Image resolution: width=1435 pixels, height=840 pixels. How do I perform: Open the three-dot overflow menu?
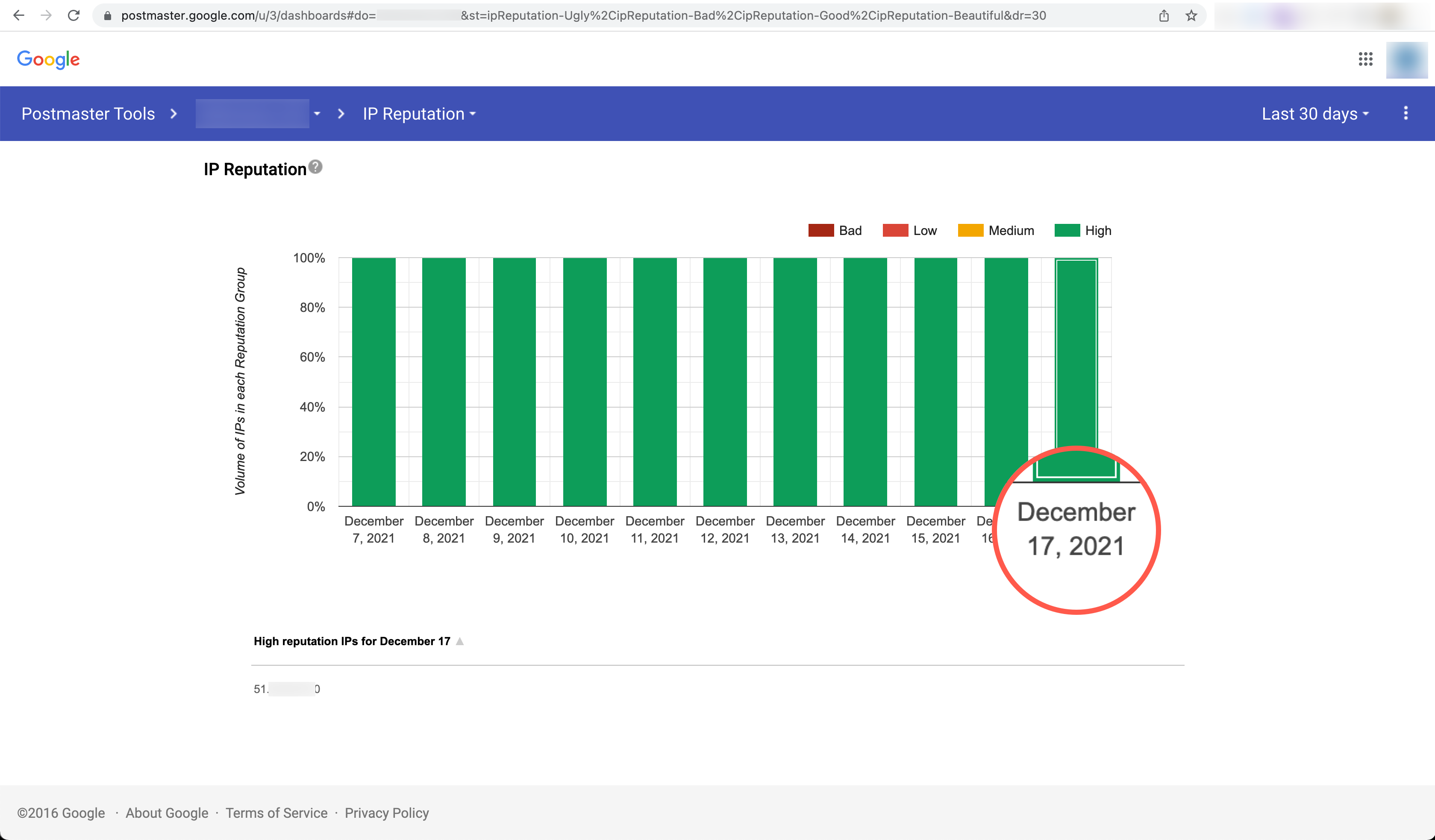(1406, 113)
